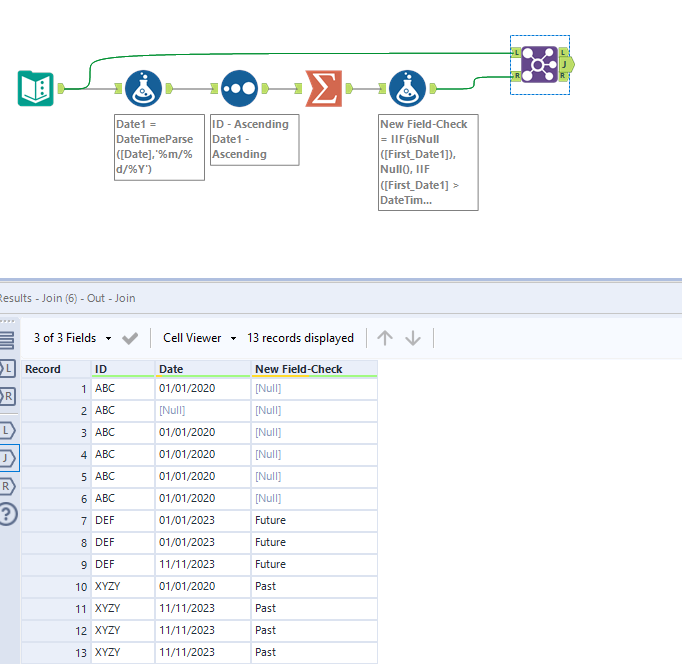The image size is (682, 664).
Task: Select DEF ID cell in record 9
Action: (x=123, y=564)
